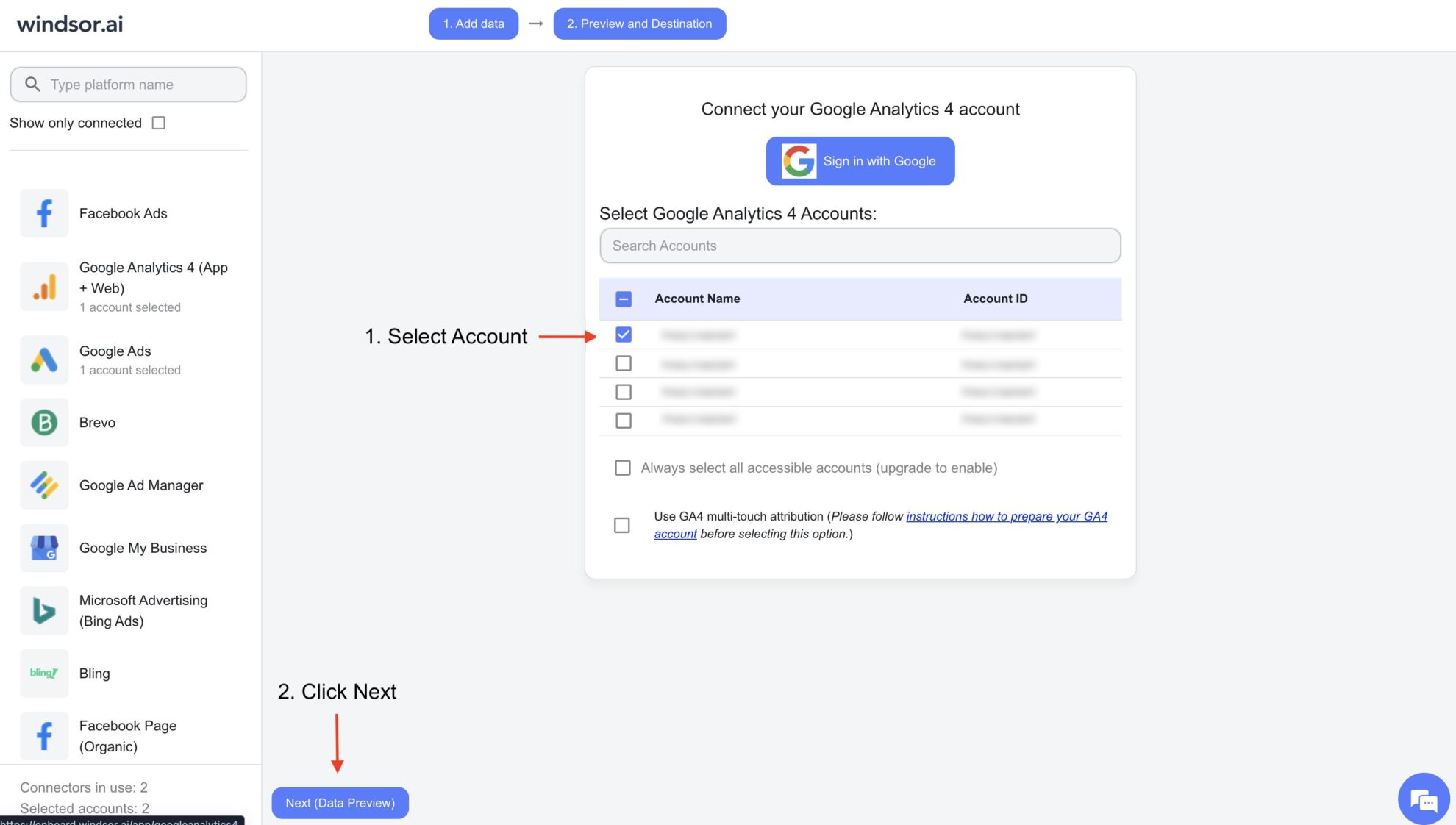Screen dimensions: 1456x825
Task: Check the fourth account row checkbox
Action: pos(624,421)
